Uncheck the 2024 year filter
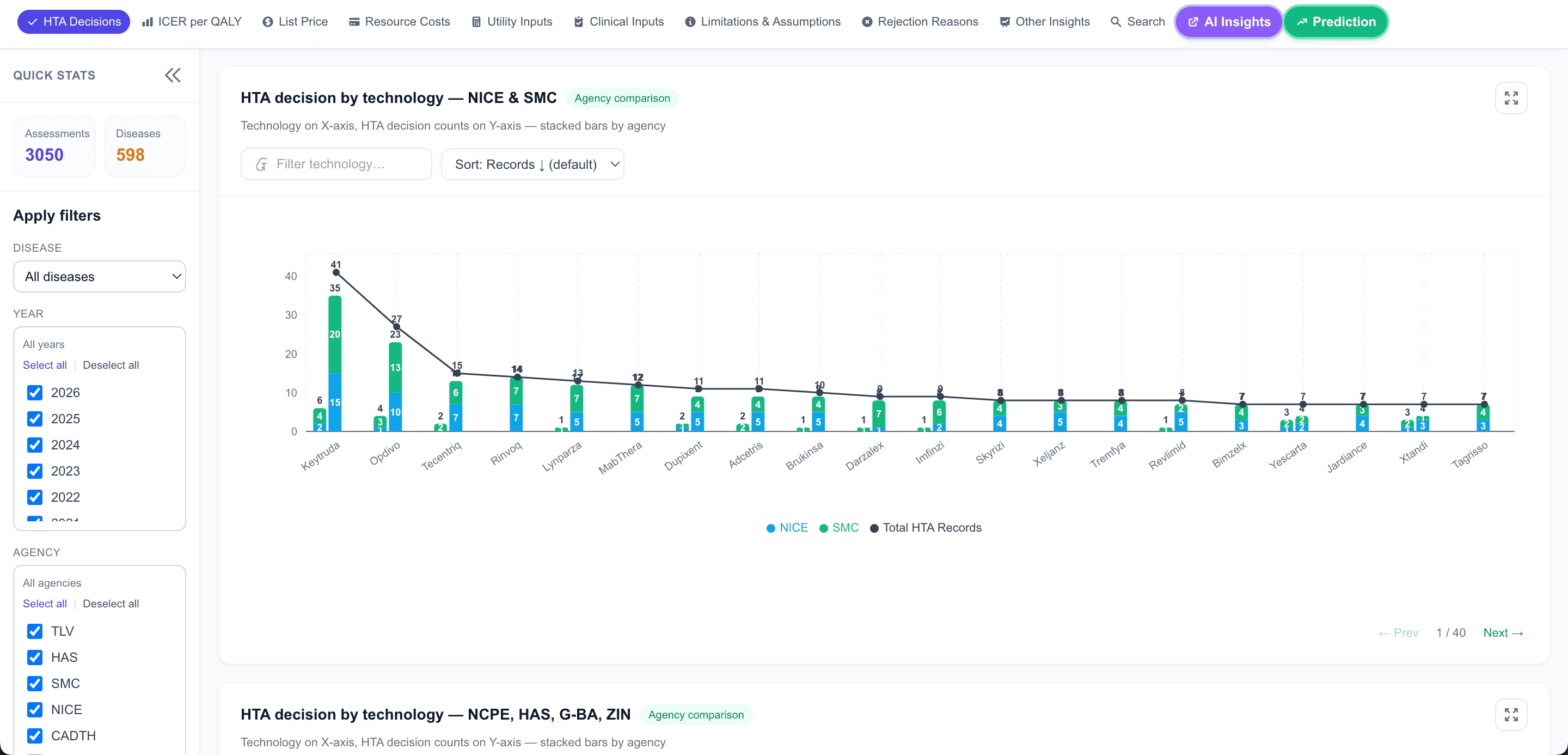The width and height of the screenshot is (1568, 755). [x=35, y=445]
